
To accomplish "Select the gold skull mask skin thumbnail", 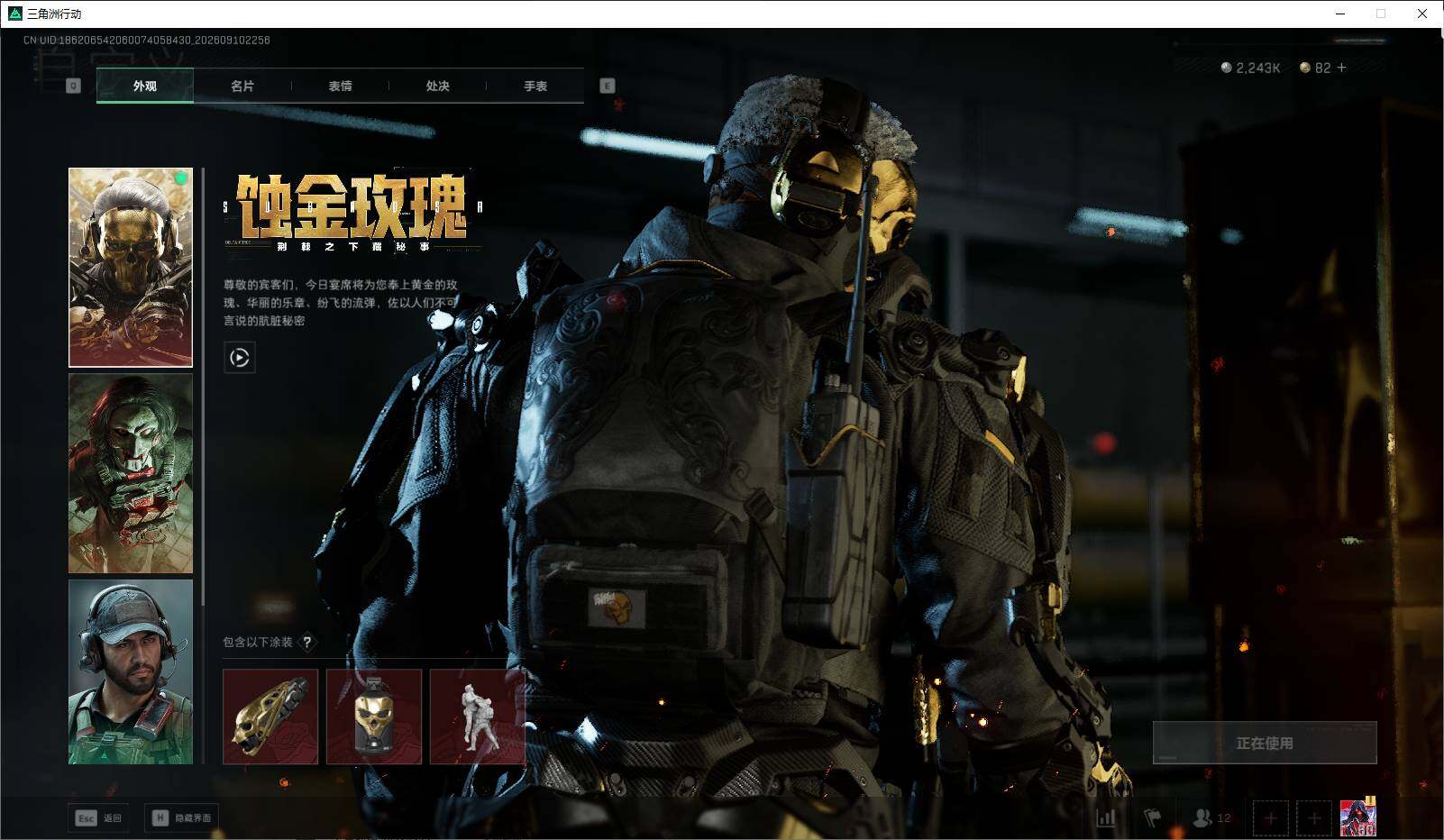I will pos(131,268).
